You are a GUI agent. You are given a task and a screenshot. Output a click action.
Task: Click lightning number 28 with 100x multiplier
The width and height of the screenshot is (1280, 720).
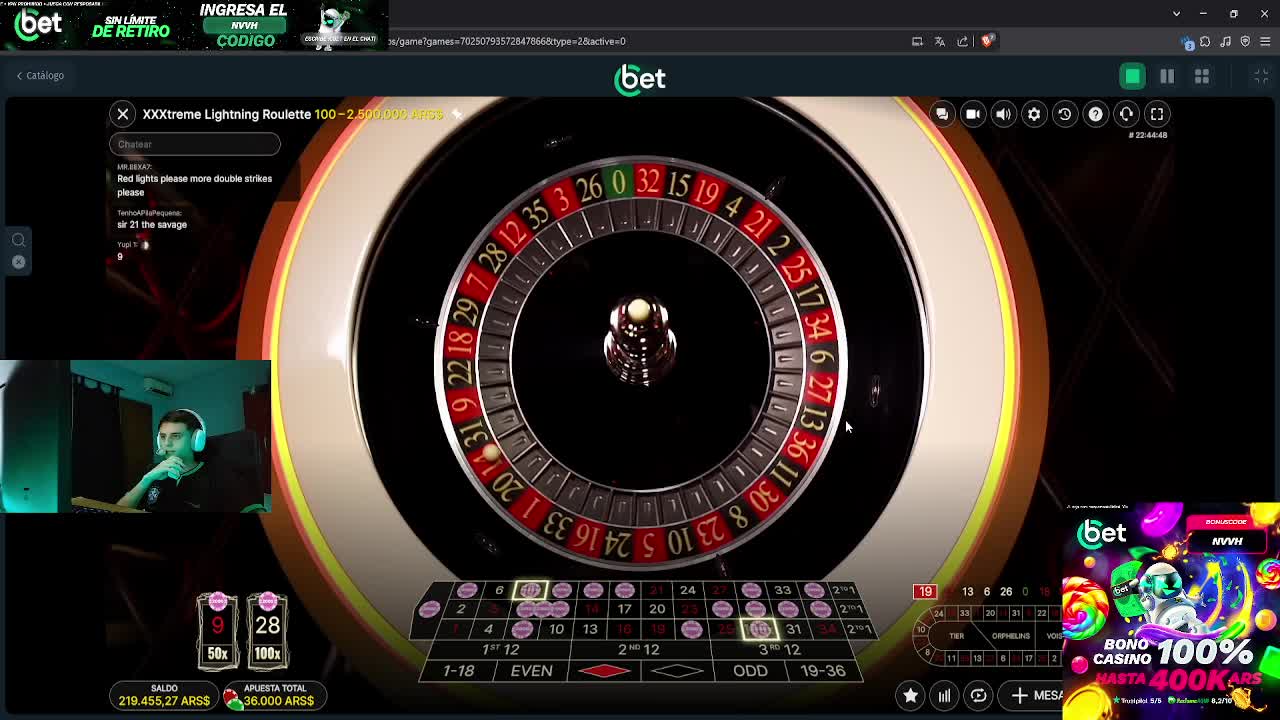267,631
